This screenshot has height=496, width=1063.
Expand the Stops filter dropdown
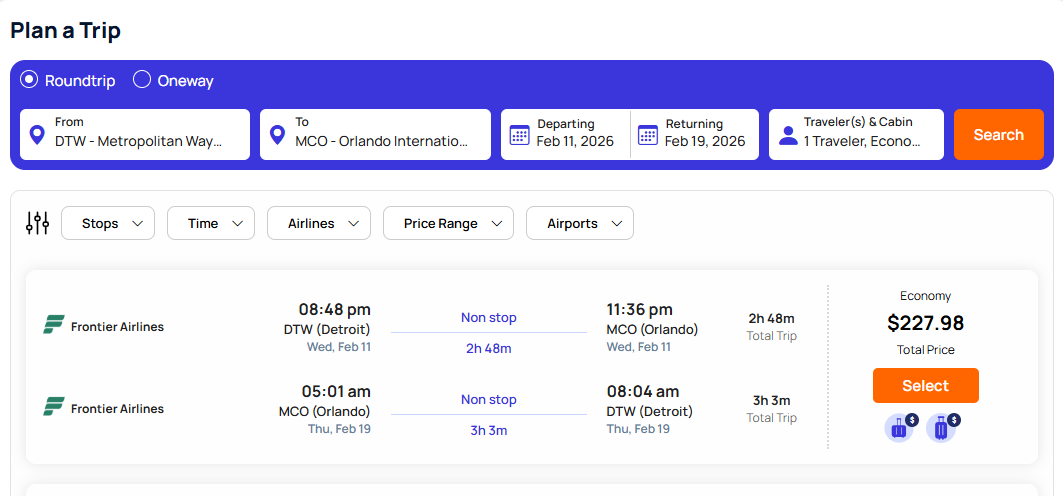pos(108,223)
